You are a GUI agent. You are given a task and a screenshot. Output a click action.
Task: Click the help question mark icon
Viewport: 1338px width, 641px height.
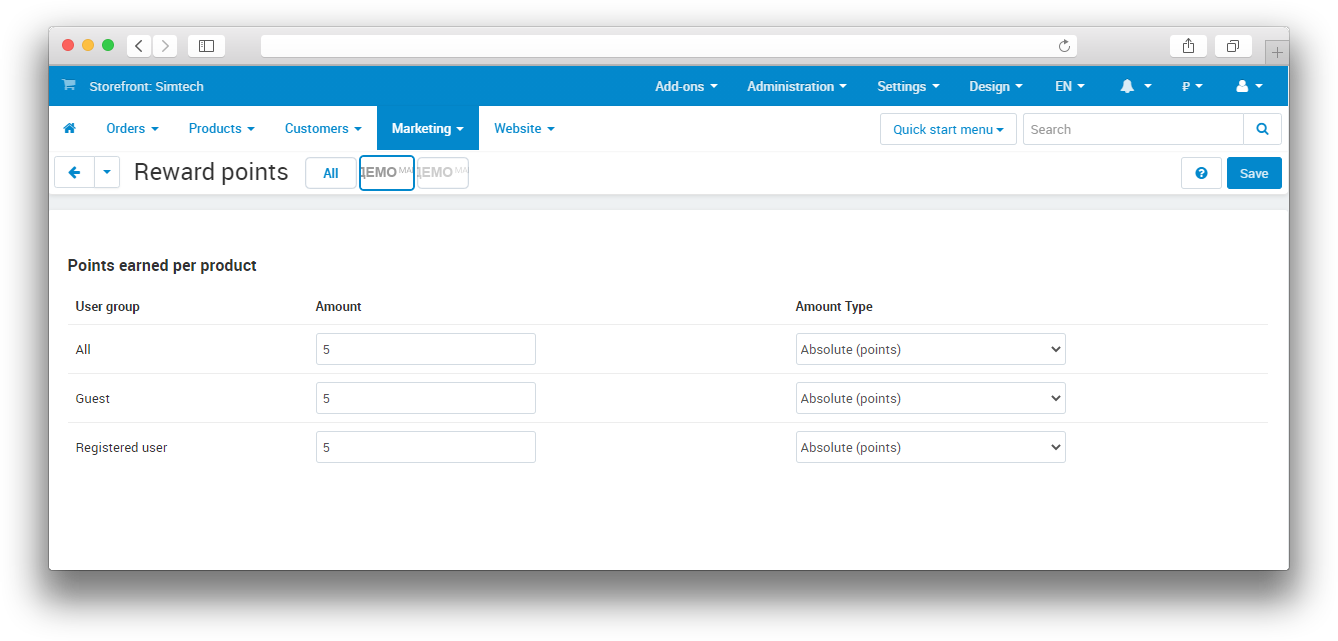1201,173
